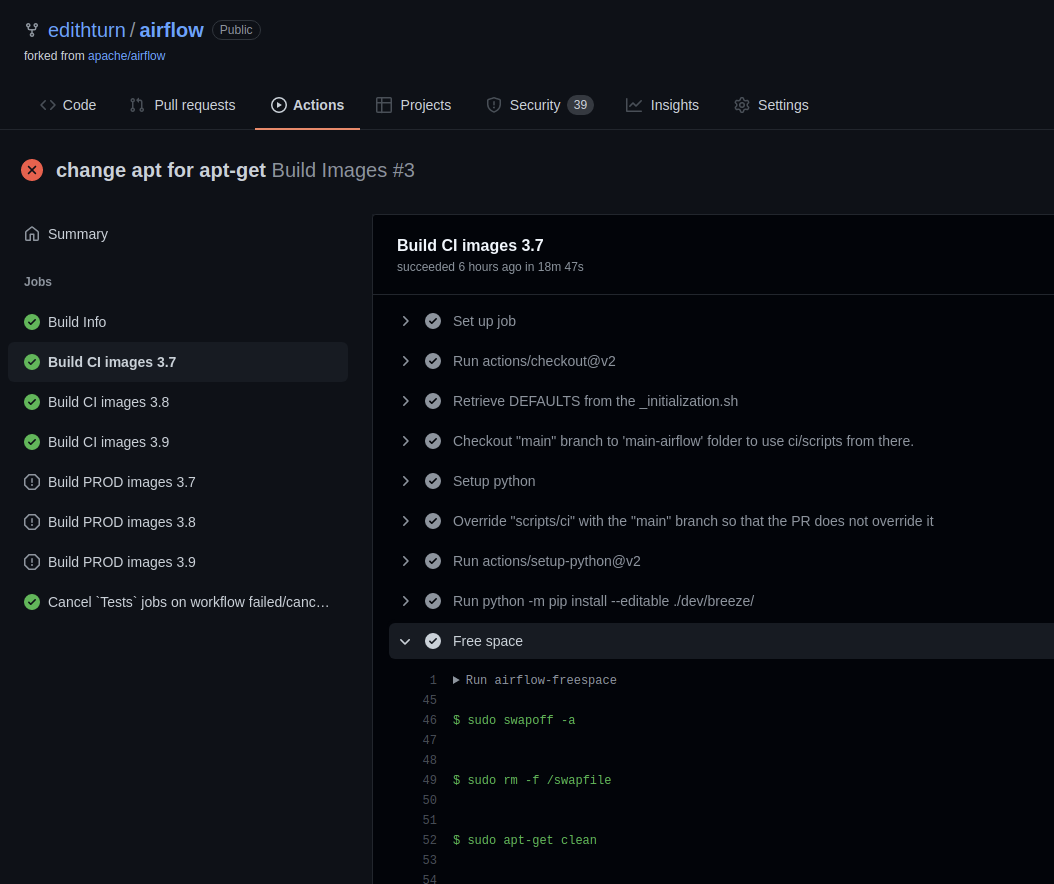Expand the pip install ./dev/breeze/ step
Viewport: 1054px width, 884px height.
[x=405, y=601]
